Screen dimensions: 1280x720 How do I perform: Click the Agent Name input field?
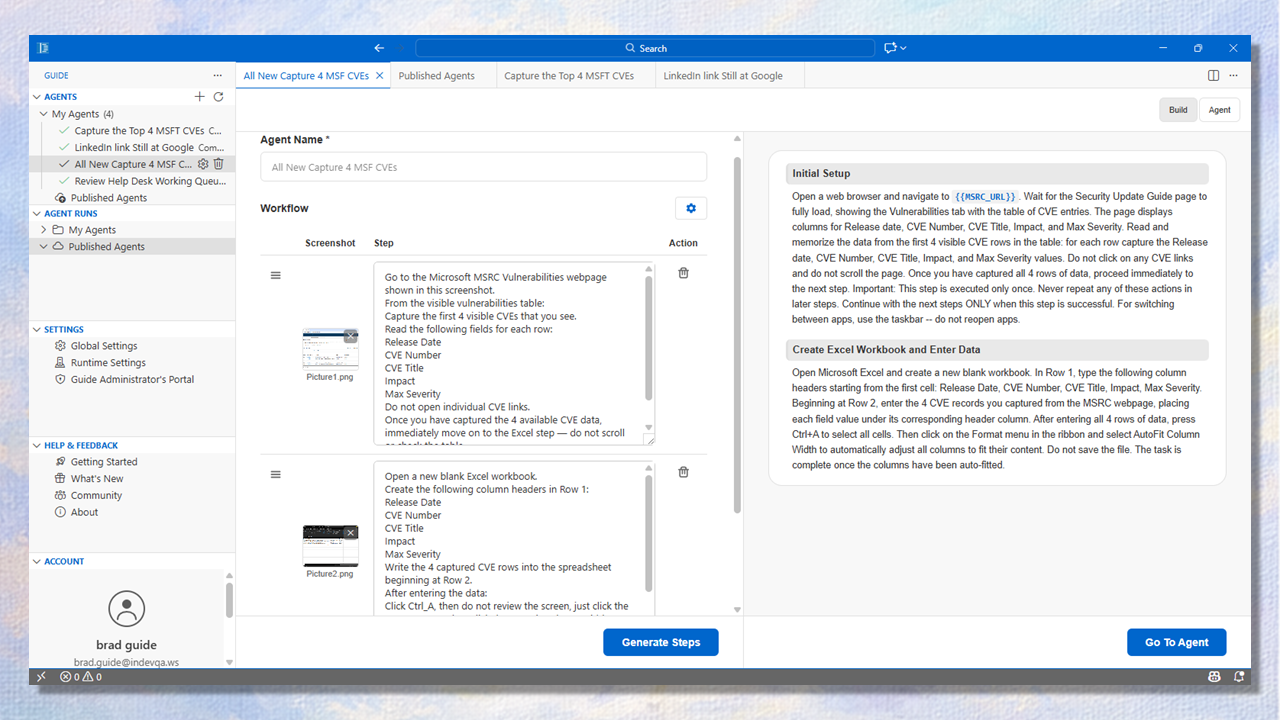[x=483, y=167]
